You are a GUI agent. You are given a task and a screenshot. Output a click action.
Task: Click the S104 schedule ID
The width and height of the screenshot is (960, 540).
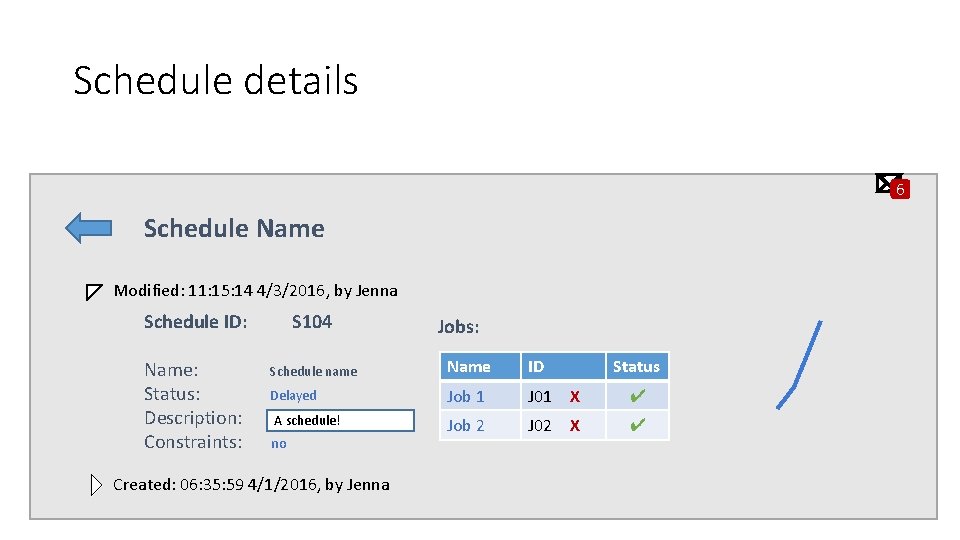coord(311,322)
